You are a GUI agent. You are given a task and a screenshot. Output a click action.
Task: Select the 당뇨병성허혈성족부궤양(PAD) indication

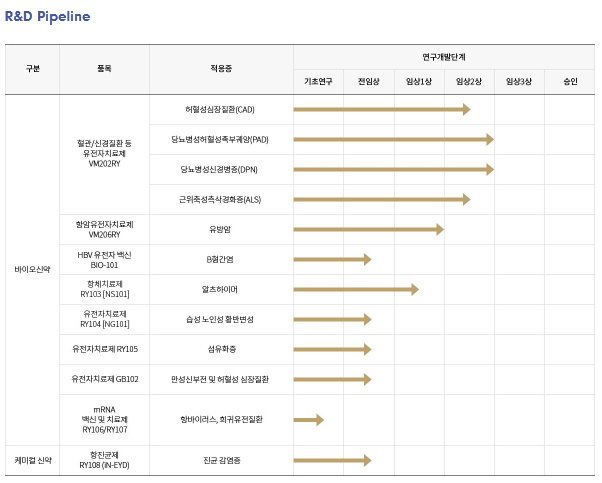click(220, 140)
